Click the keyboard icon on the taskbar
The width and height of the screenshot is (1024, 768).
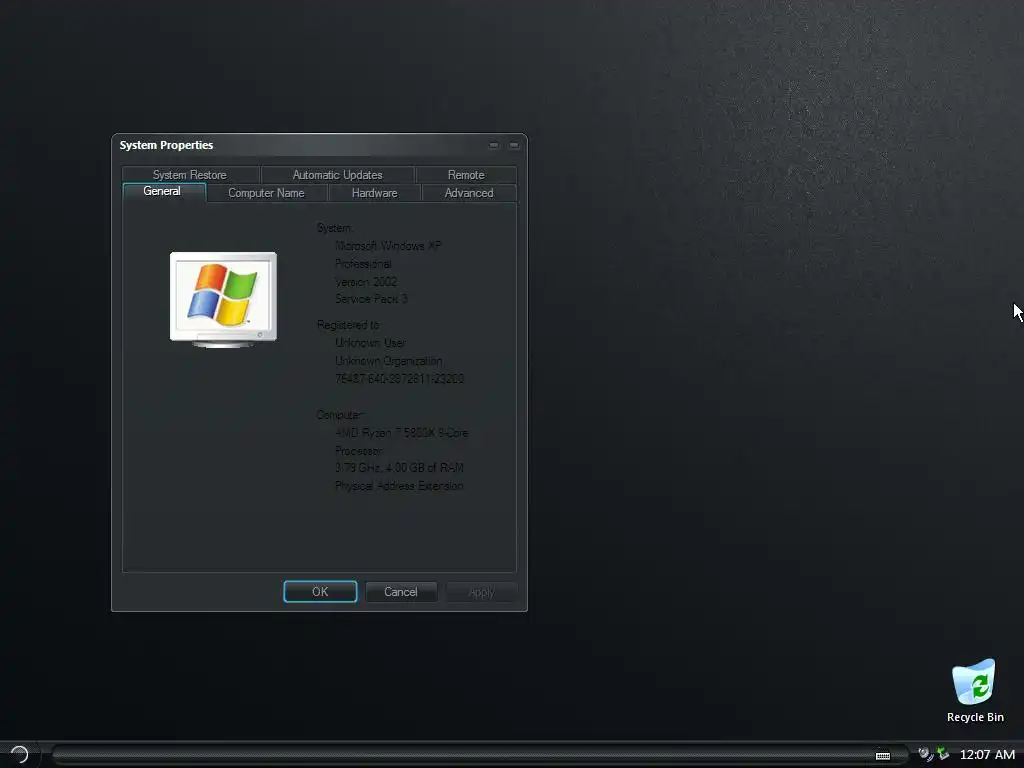883,756
